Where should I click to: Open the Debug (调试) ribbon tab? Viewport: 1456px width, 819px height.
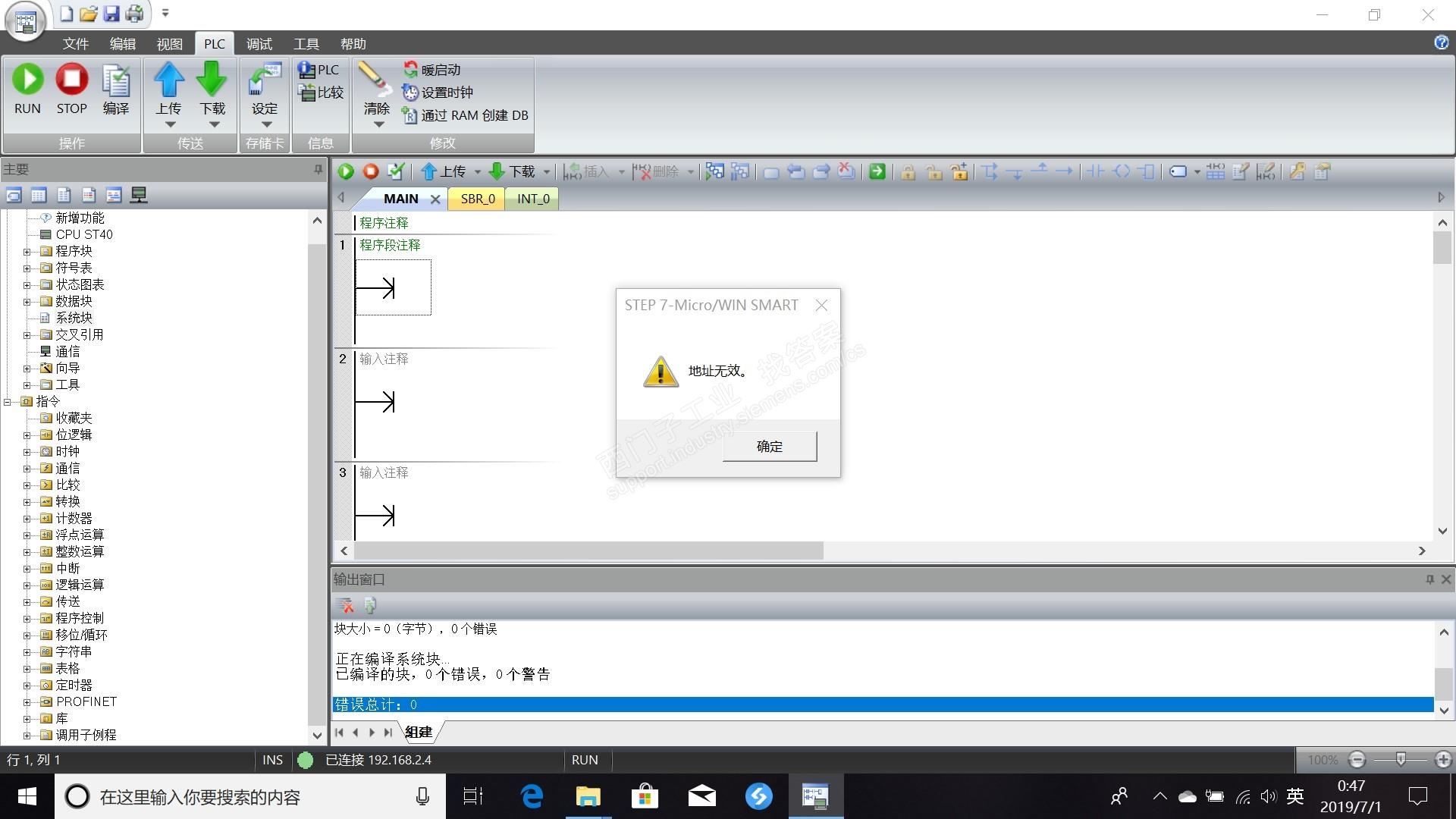point(259,44)
